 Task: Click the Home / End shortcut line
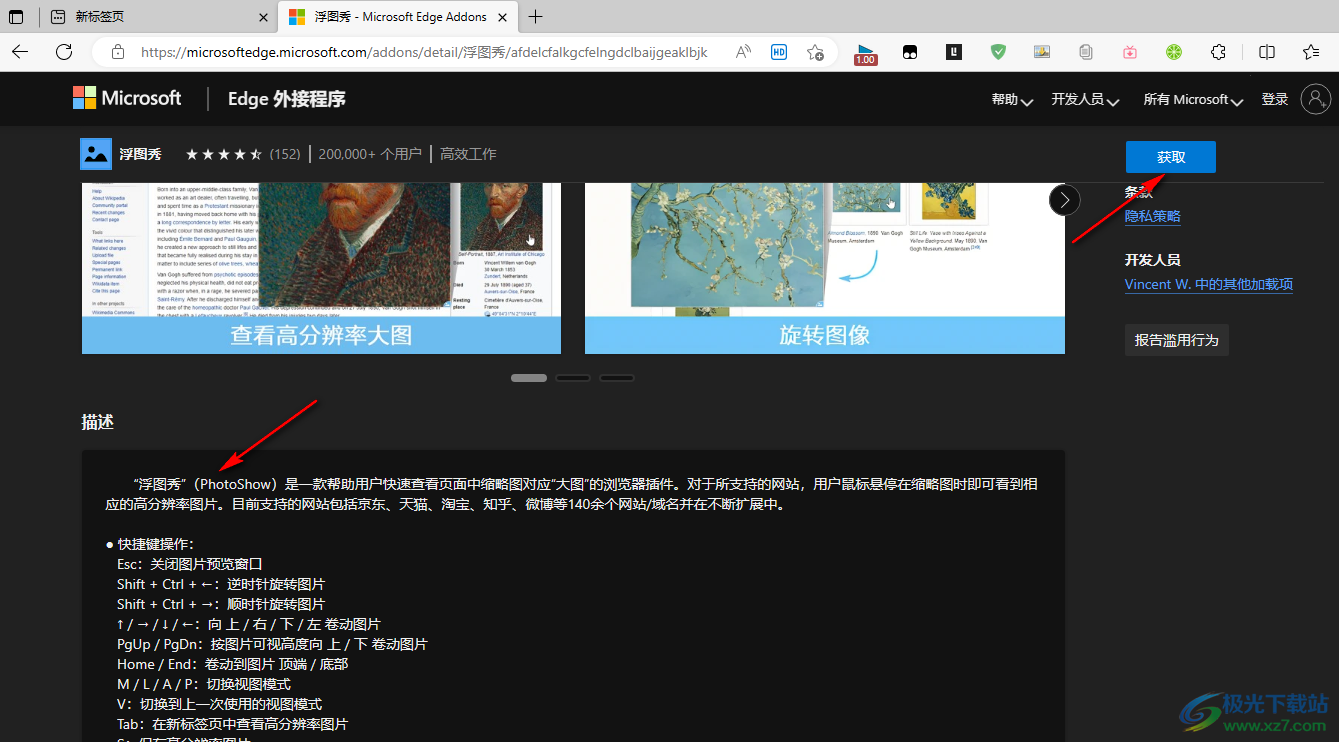233,664
